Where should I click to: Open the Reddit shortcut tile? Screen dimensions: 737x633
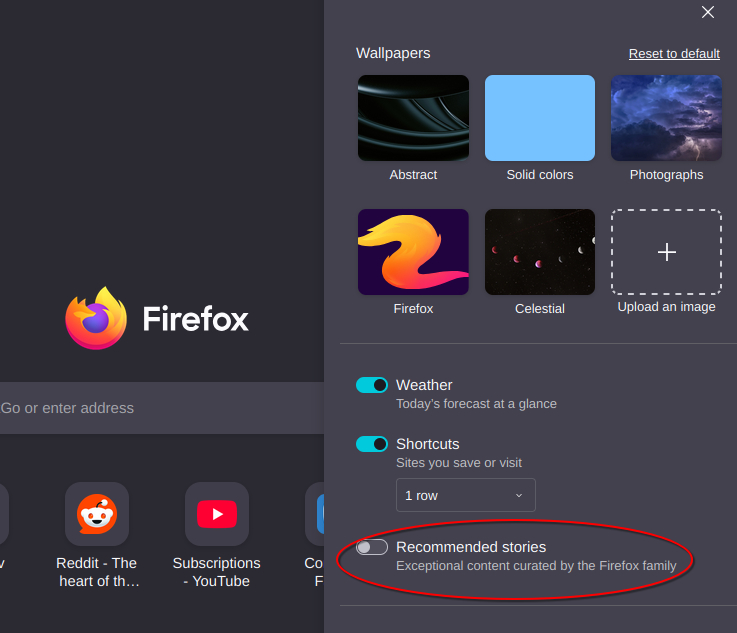pyautogui.click(x=97, y=514)
